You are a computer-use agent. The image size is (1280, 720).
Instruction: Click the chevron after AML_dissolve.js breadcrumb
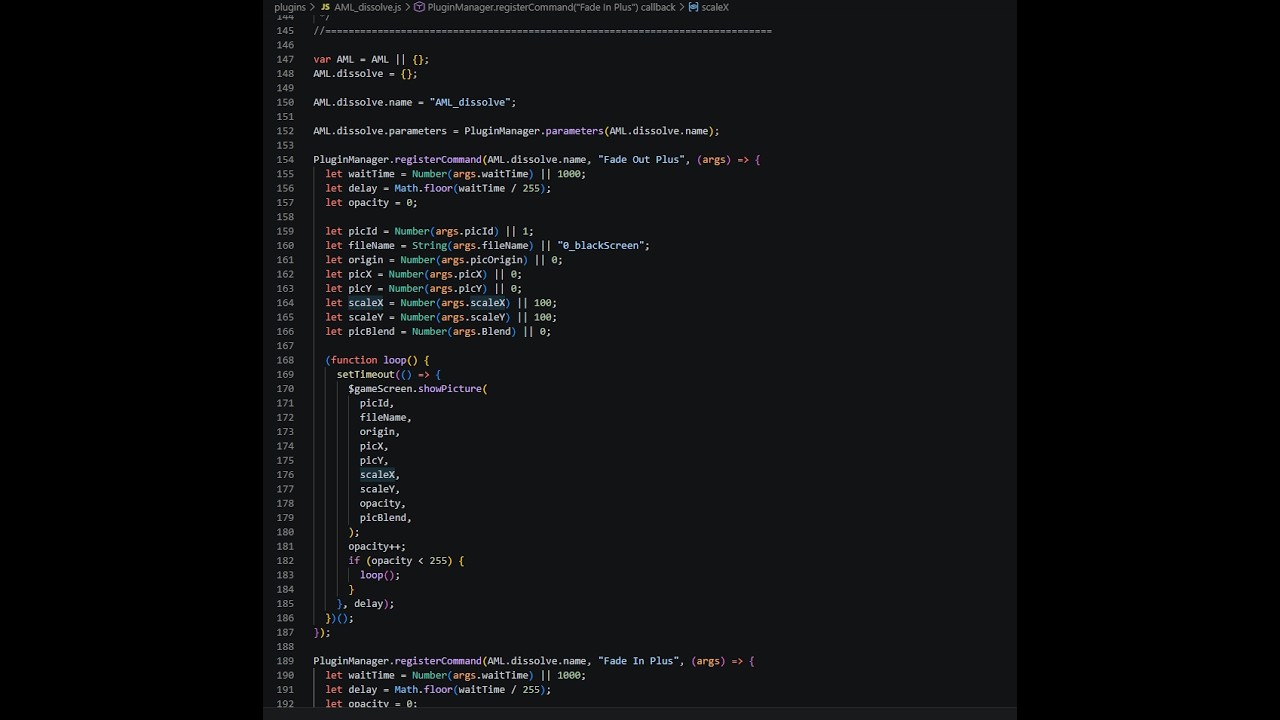tap(407, 7)
